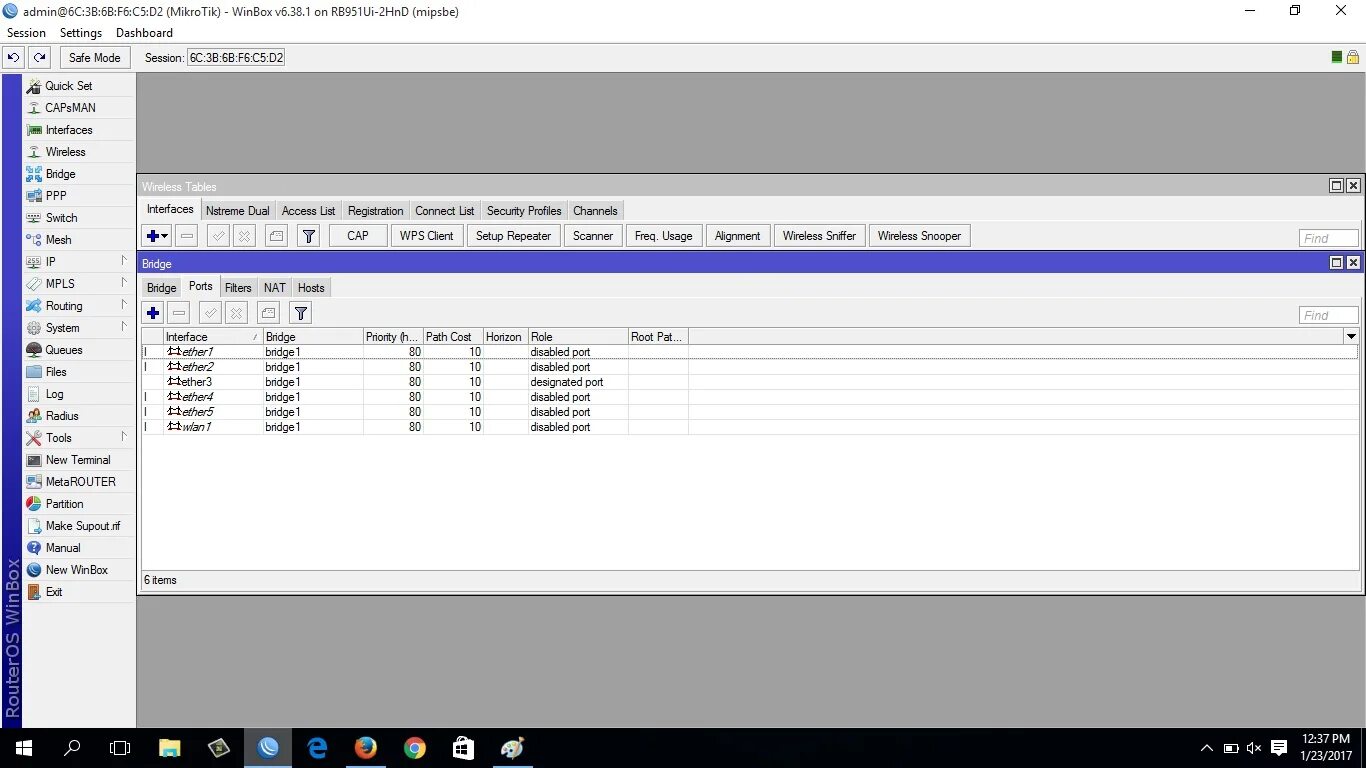The image size is (1366, 768).
Task: Switch to Bridge tab in Bridge window
Action: point(162,288)
